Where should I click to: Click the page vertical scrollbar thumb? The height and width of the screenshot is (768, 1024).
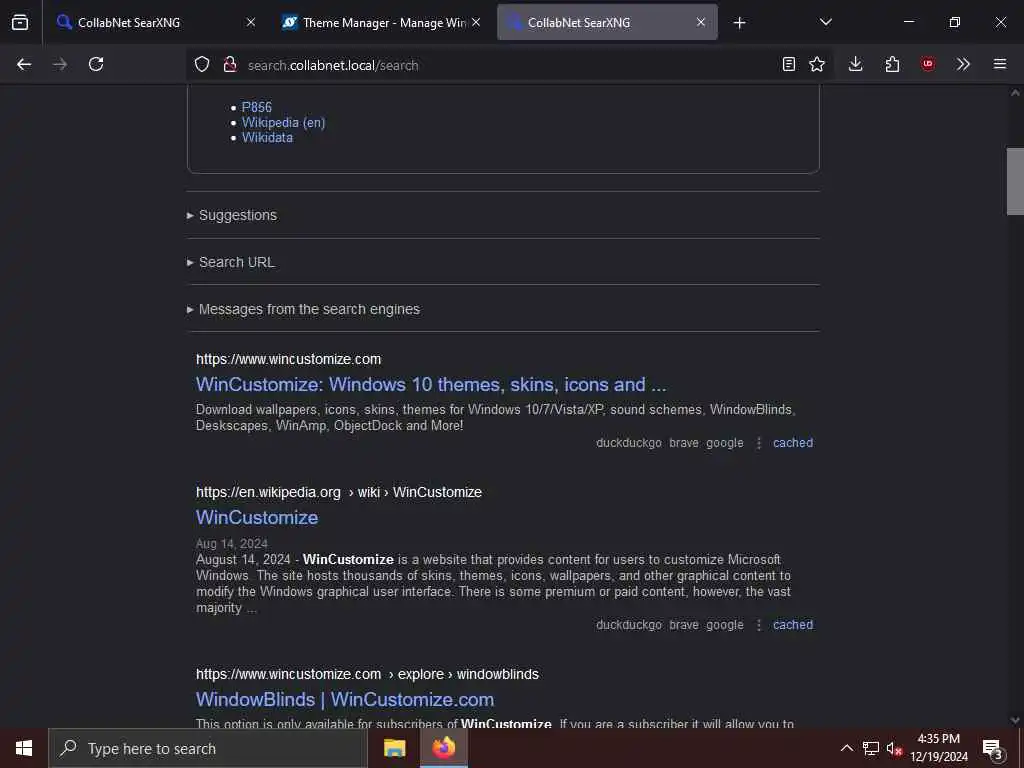point(1015,181)
